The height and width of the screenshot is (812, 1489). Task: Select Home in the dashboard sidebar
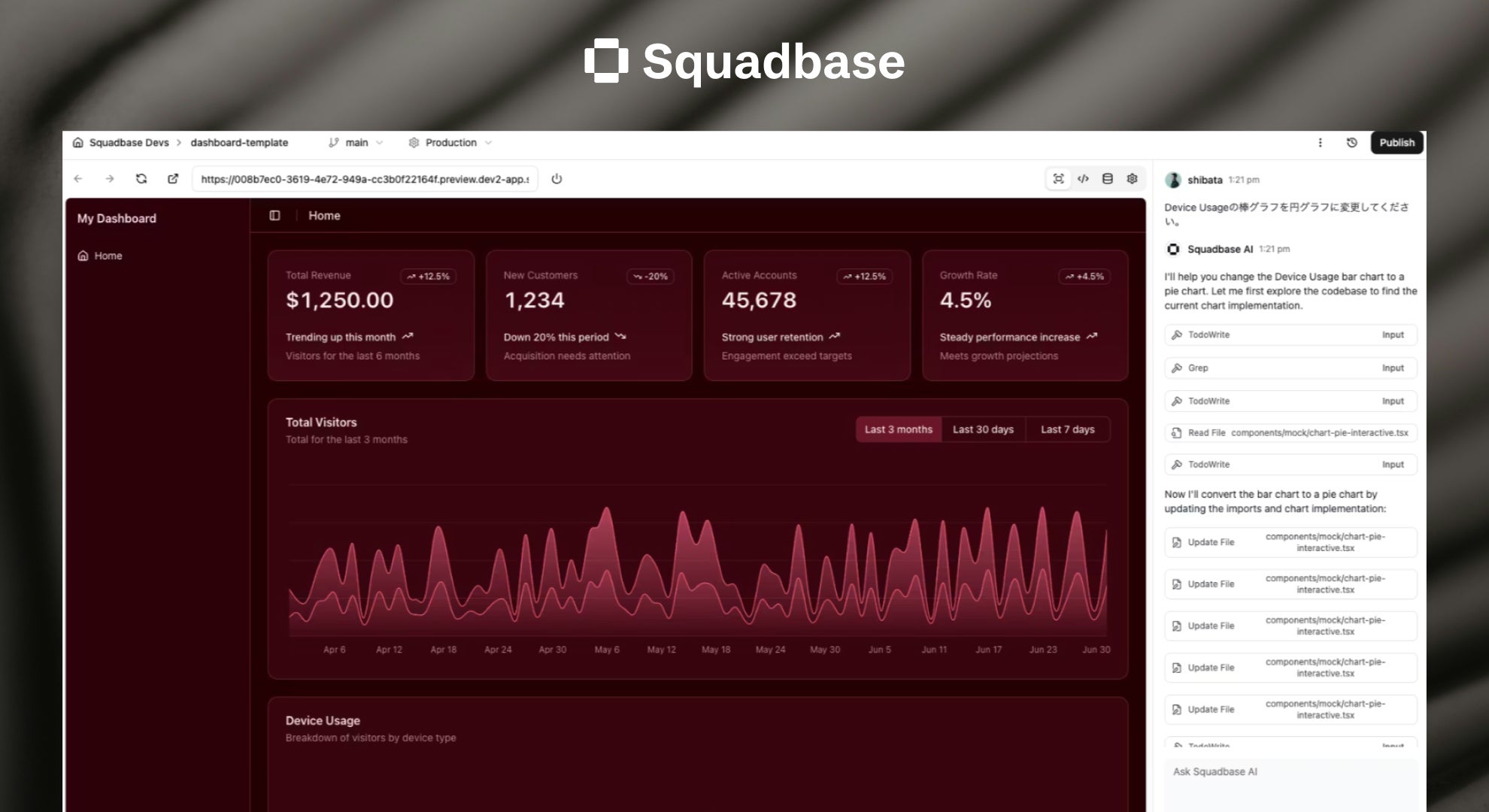coord(108,256)
